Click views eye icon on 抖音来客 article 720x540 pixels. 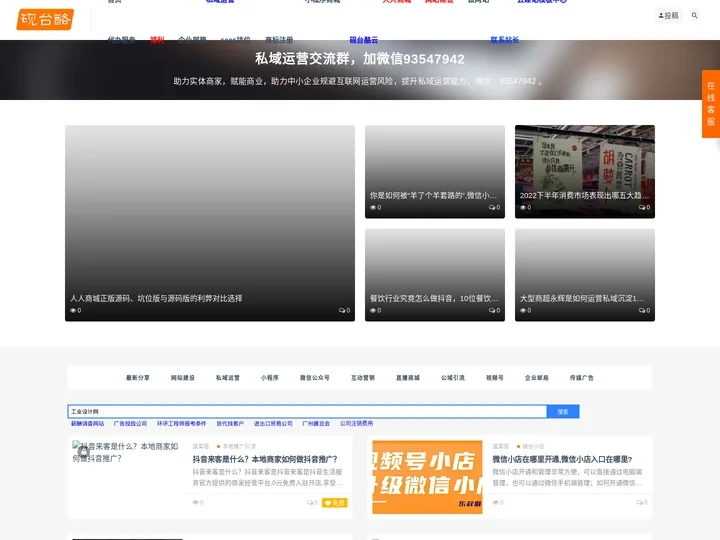click(195, 502)
